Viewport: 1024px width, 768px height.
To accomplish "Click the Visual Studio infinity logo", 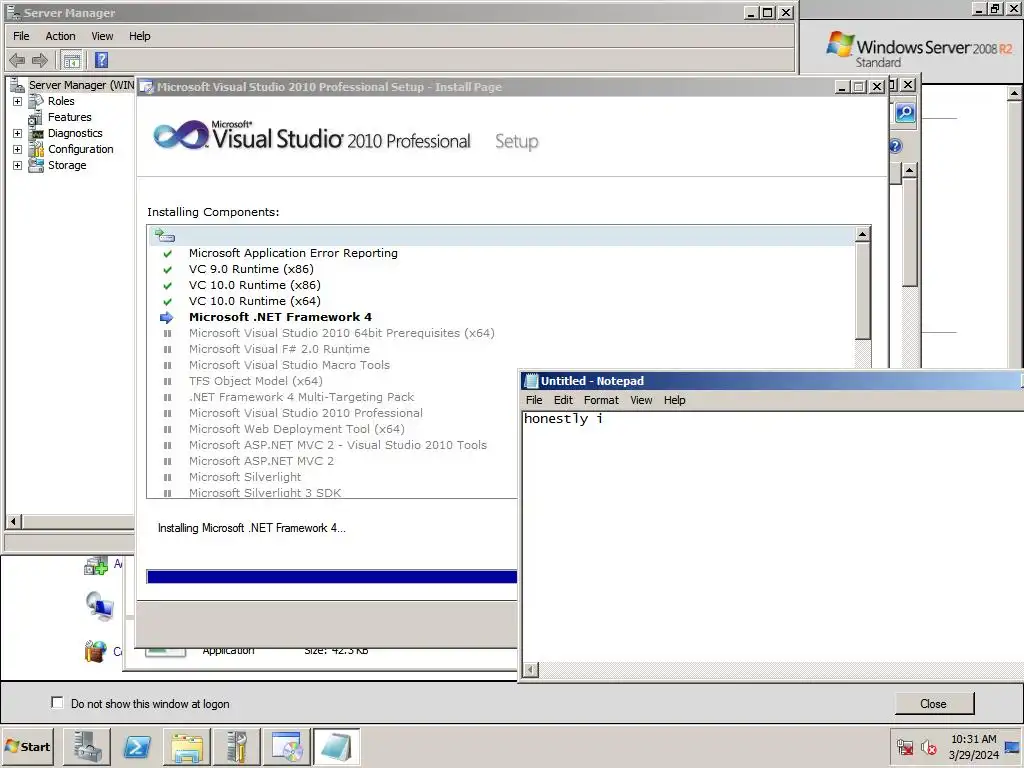I will click(181, 135).
